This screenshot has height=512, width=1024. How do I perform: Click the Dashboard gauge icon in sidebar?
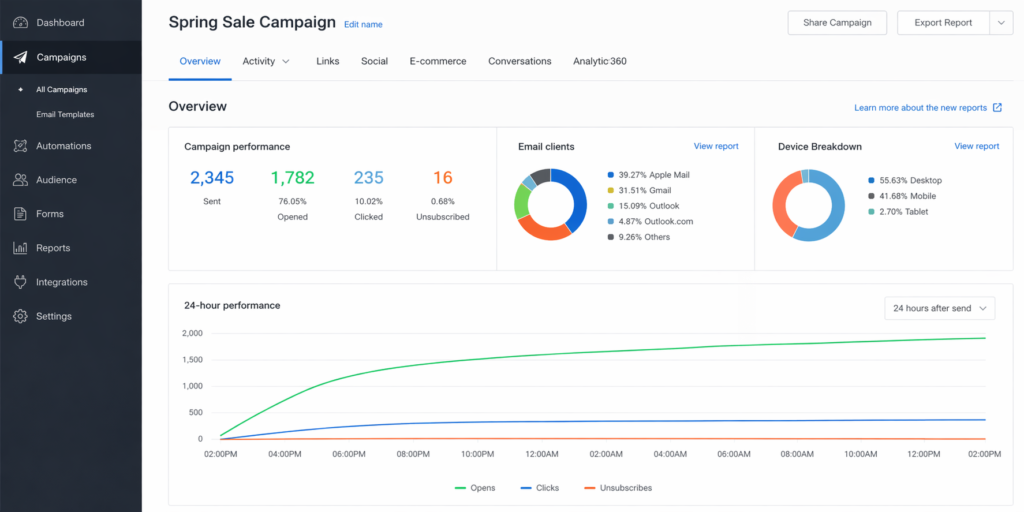(x=19, y=22)
